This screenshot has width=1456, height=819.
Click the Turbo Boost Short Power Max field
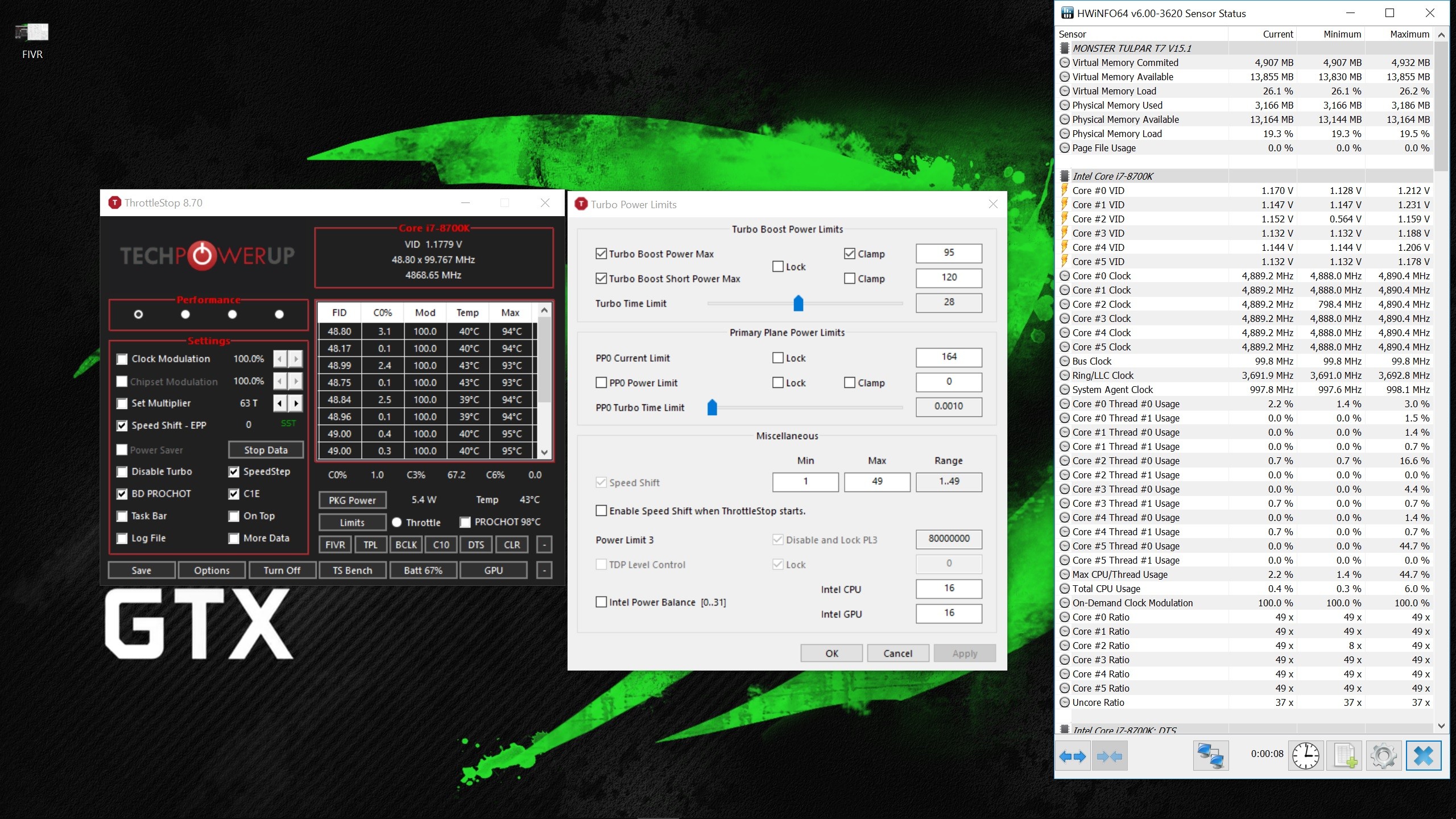click(949, 278)
